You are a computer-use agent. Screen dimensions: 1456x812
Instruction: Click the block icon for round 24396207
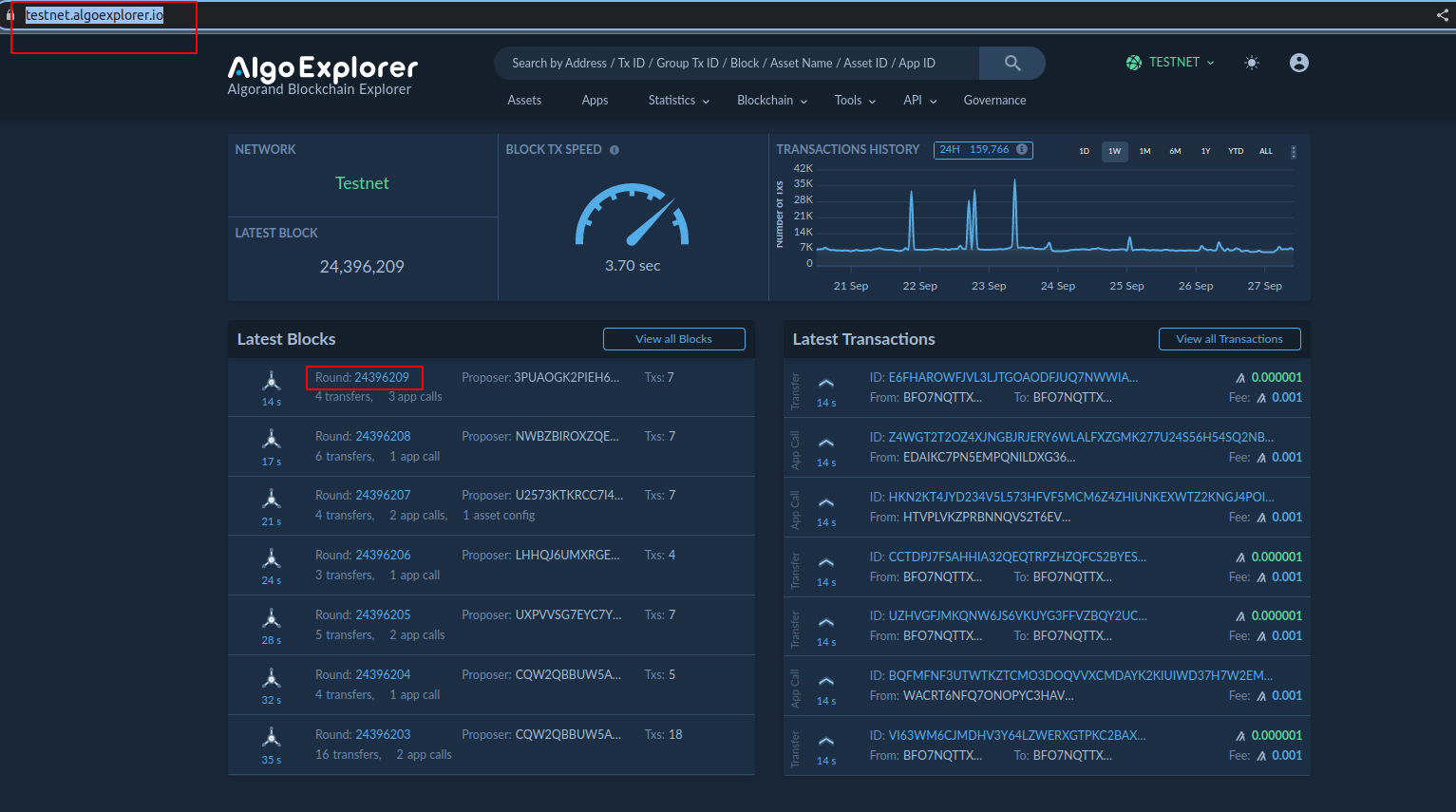[x=272, y=499]
